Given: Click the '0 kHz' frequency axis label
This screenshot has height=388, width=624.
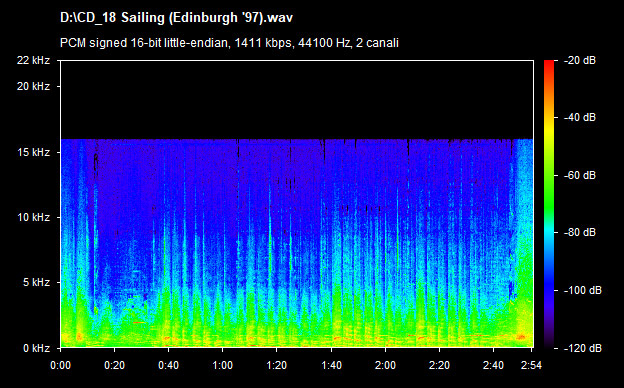Looking at the screenshot, I should (36, 349).
